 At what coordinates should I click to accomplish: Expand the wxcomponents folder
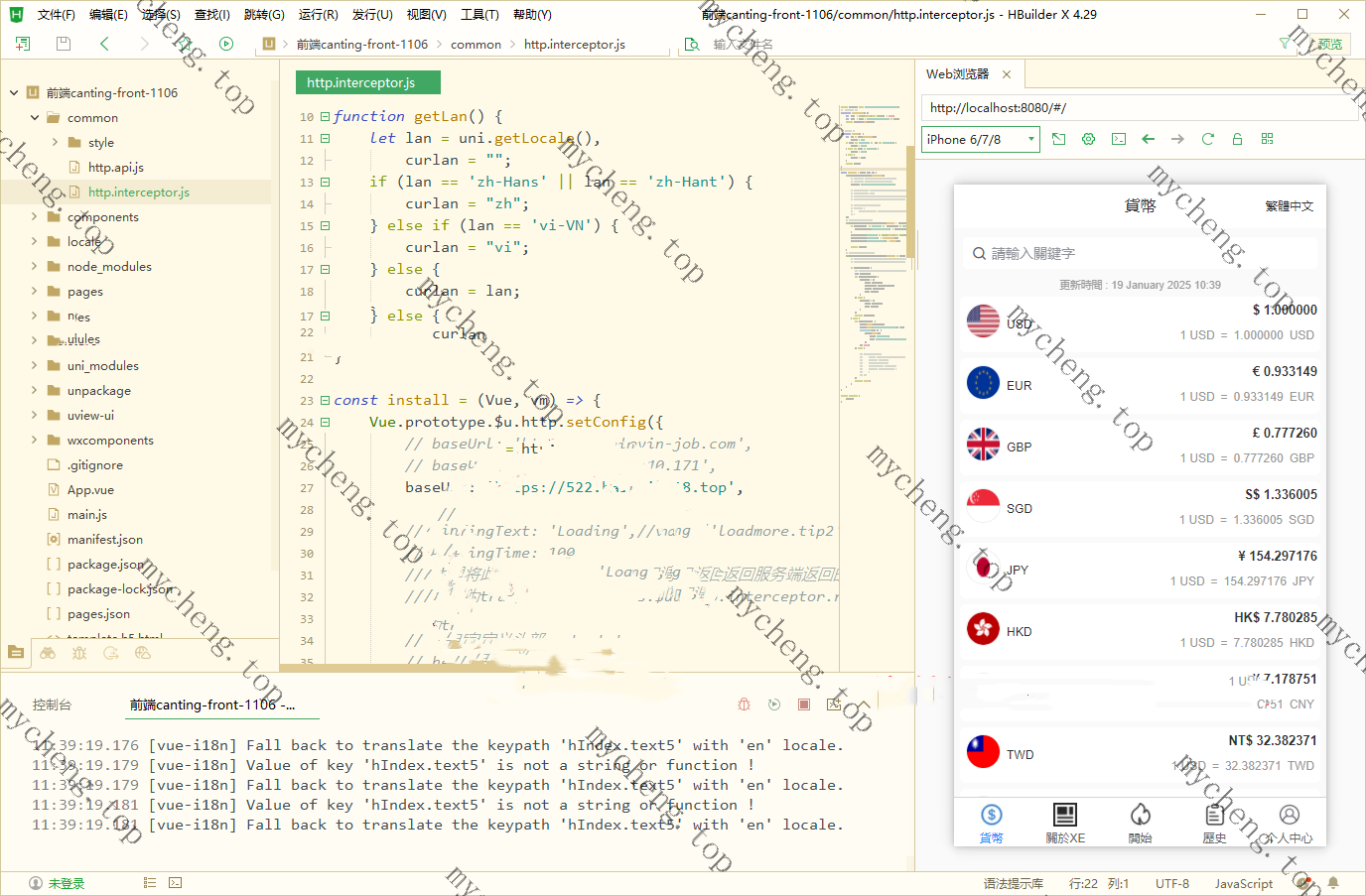pos(35,441)
